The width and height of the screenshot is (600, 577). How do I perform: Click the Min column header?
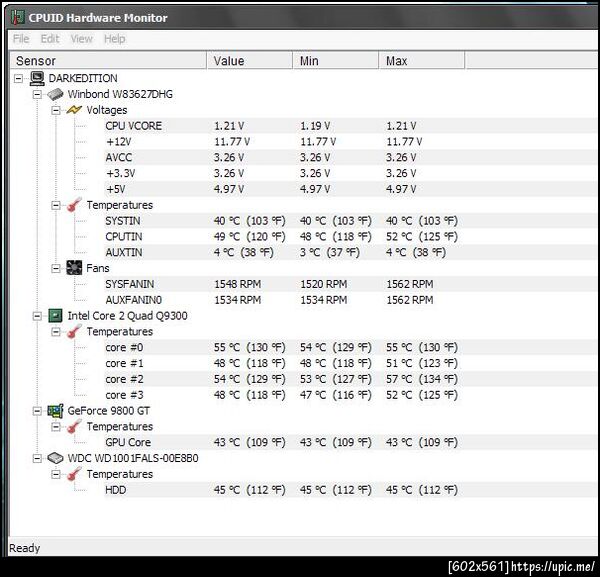(x=336, y=61)
